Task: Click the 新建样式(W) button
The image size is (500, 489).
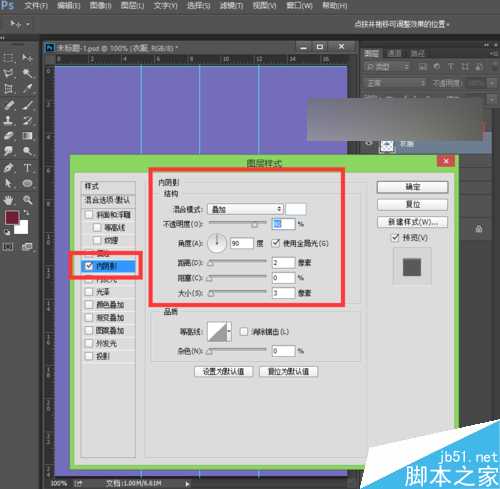Action: coord(412,222)
